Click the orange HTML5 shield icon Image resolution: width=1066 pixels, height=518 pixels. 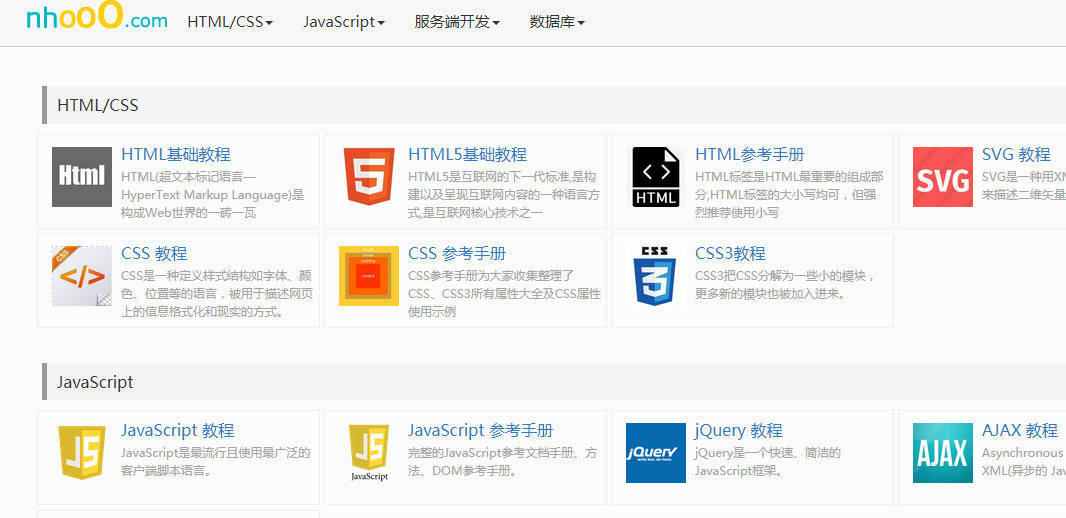click(369, 177)
